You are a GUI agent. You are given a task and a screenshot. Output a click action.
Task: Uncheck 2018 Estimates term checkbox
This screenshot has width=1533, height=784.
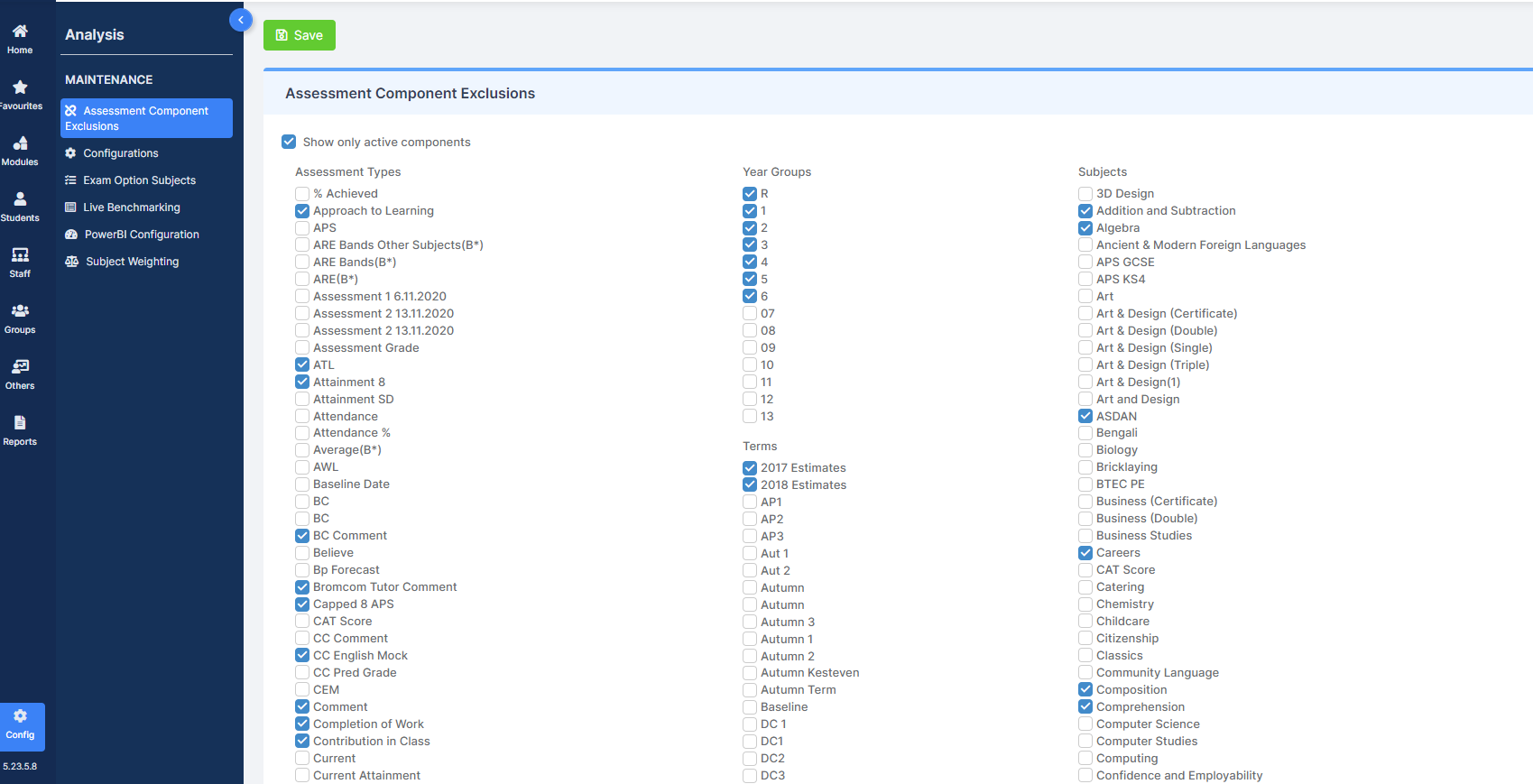click(750, 485)
